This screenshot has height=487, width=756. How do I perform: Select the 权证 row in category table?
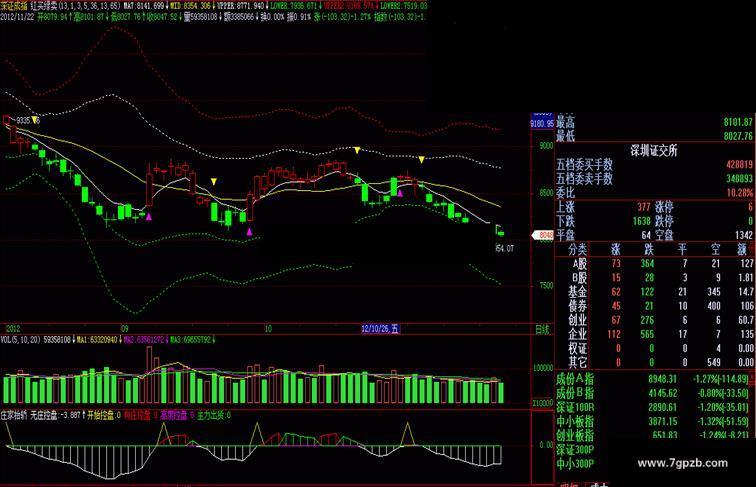[655, 348]
